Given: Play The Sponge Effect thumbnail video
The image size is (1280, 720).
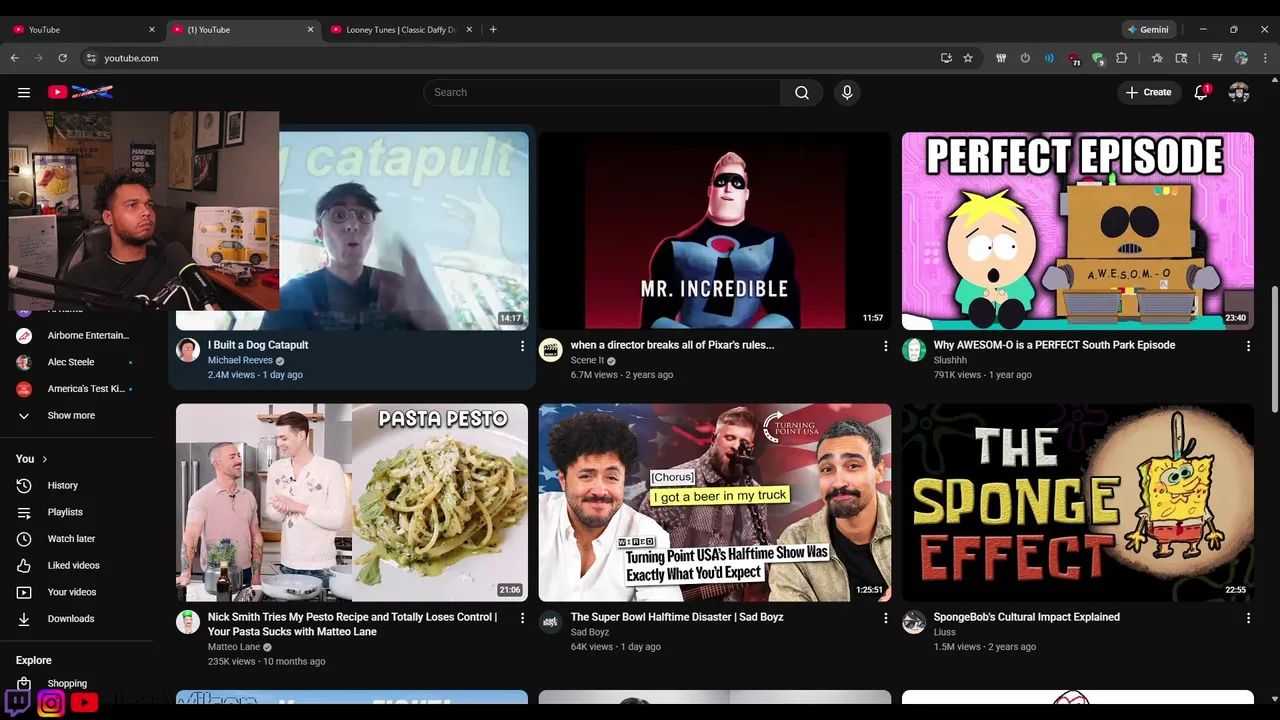Looking at the screenshot, I should (x=1078, y=502).
